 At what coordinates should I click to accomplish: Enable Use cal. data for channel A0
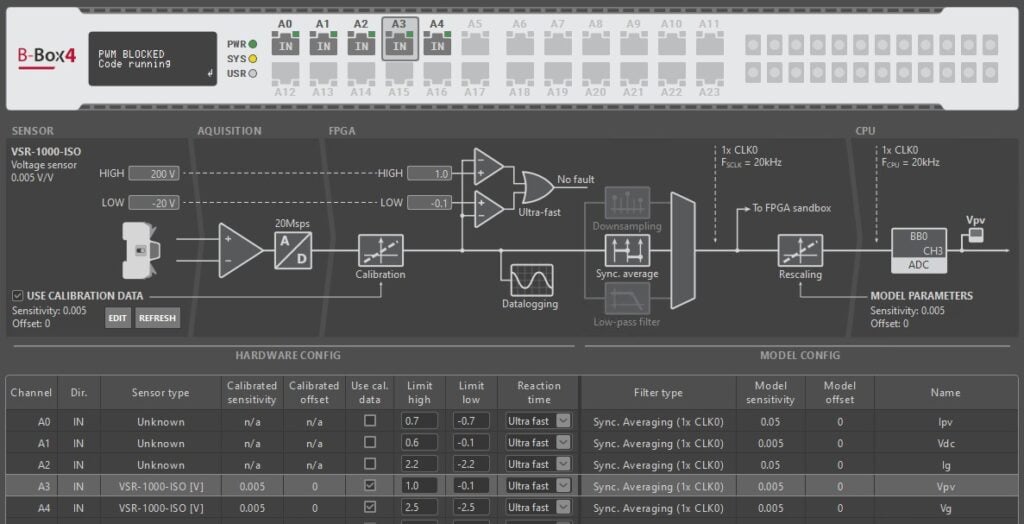[x=370, y=421]
